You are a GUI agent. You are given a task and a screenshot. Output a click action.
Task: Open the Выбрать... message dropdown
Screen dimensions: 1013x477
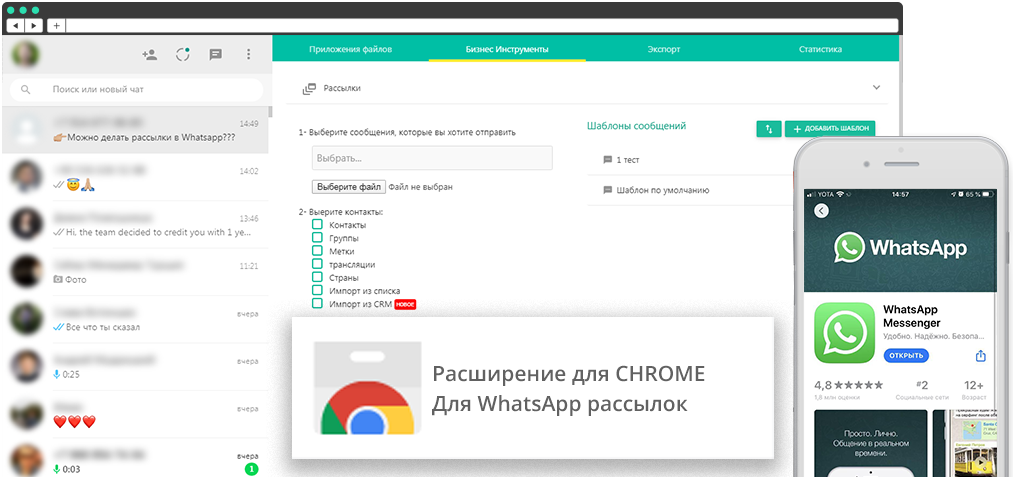(x=432, y=158)
